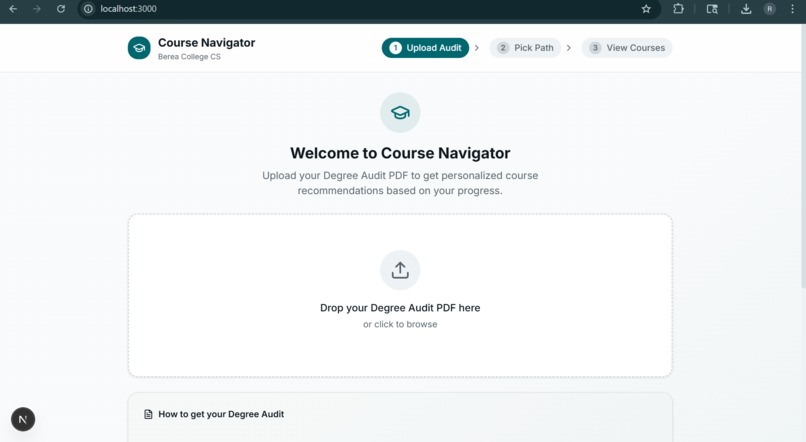The image size is (806, 442).
Task: Reload the localhost page
Action: pos(61,9)
